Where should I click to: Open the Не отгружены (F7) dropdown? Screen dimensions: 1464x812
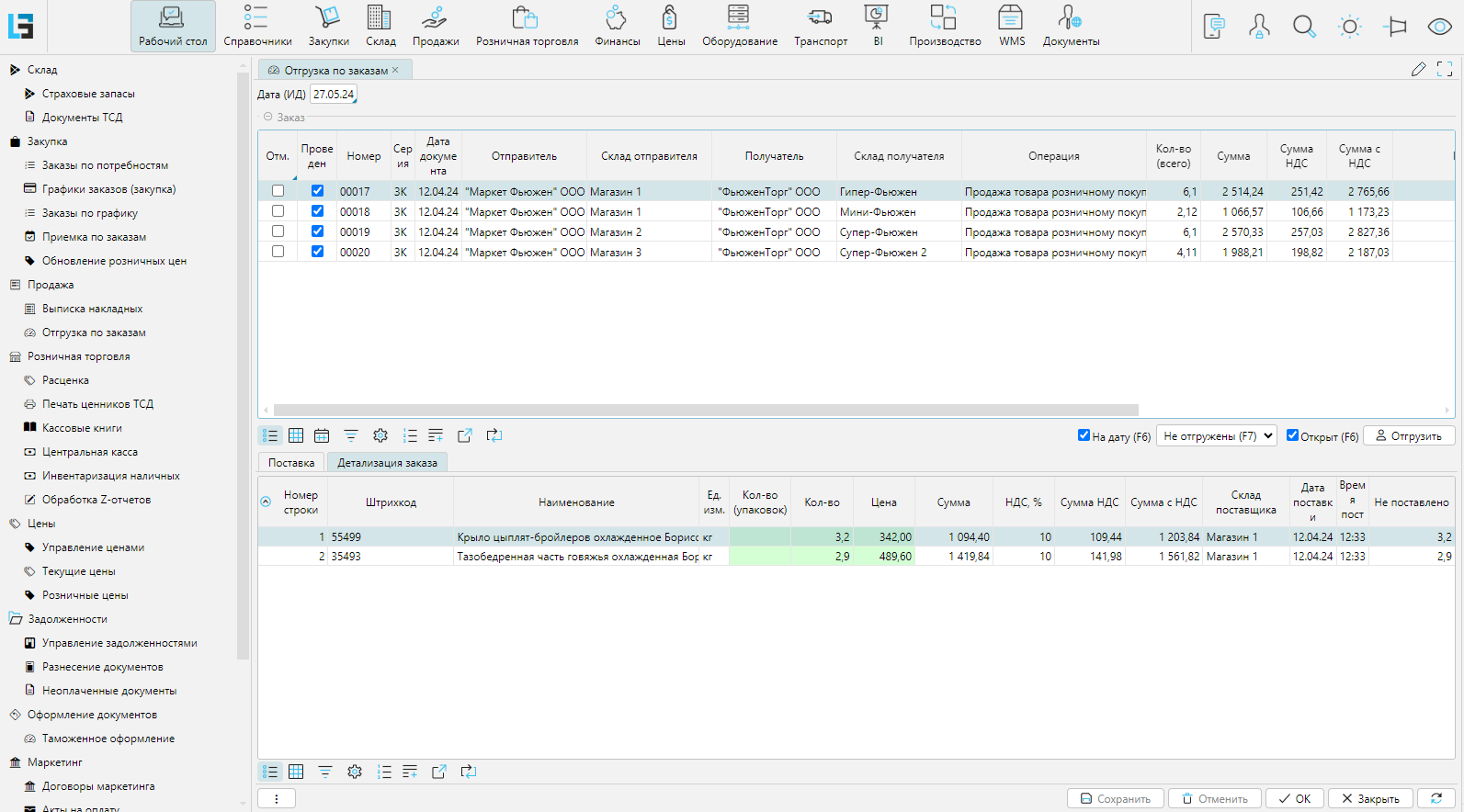(x=1217, y=436)
